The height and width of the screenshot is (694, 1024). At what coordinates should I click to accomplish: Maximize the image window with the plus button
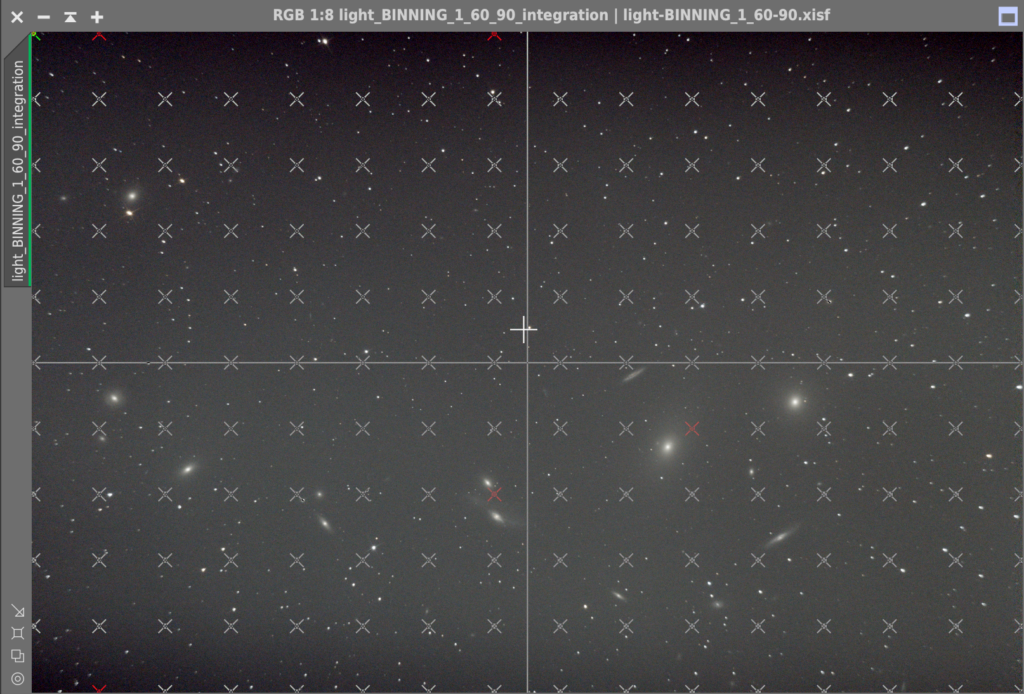(x=97, y=17)
